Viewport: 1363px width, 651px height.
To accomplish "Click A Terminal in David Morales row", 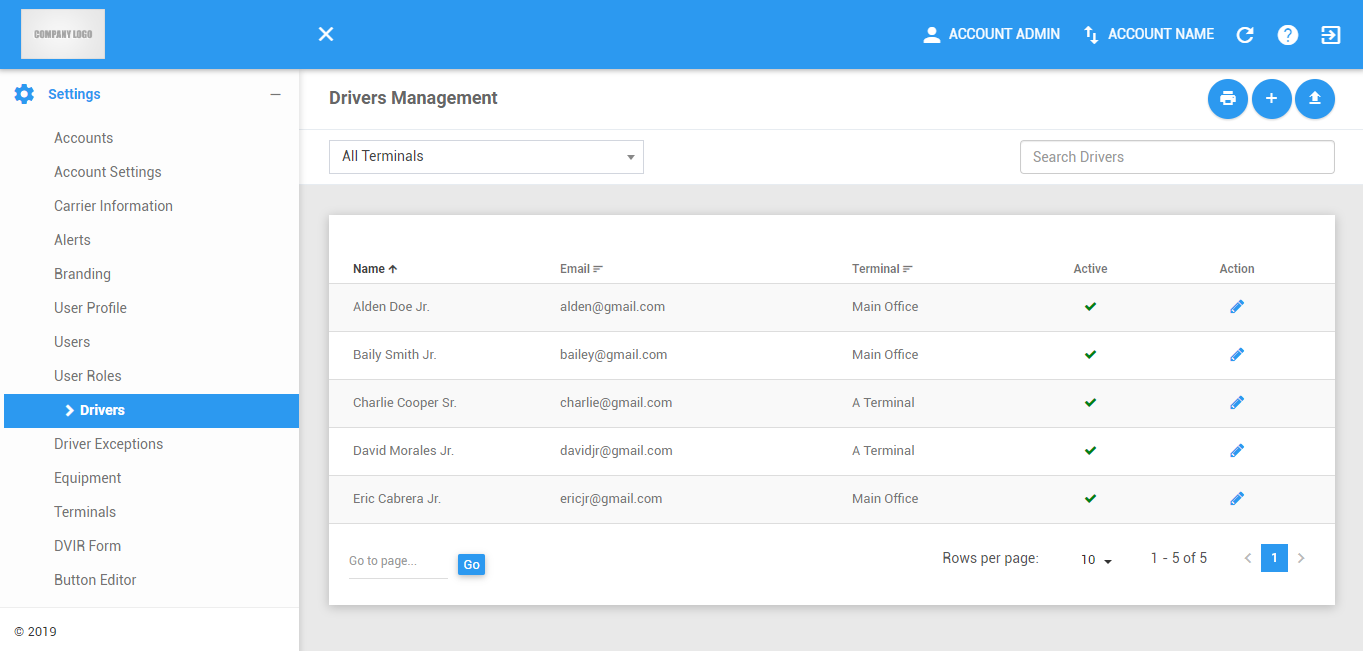I will pos(883,451).
